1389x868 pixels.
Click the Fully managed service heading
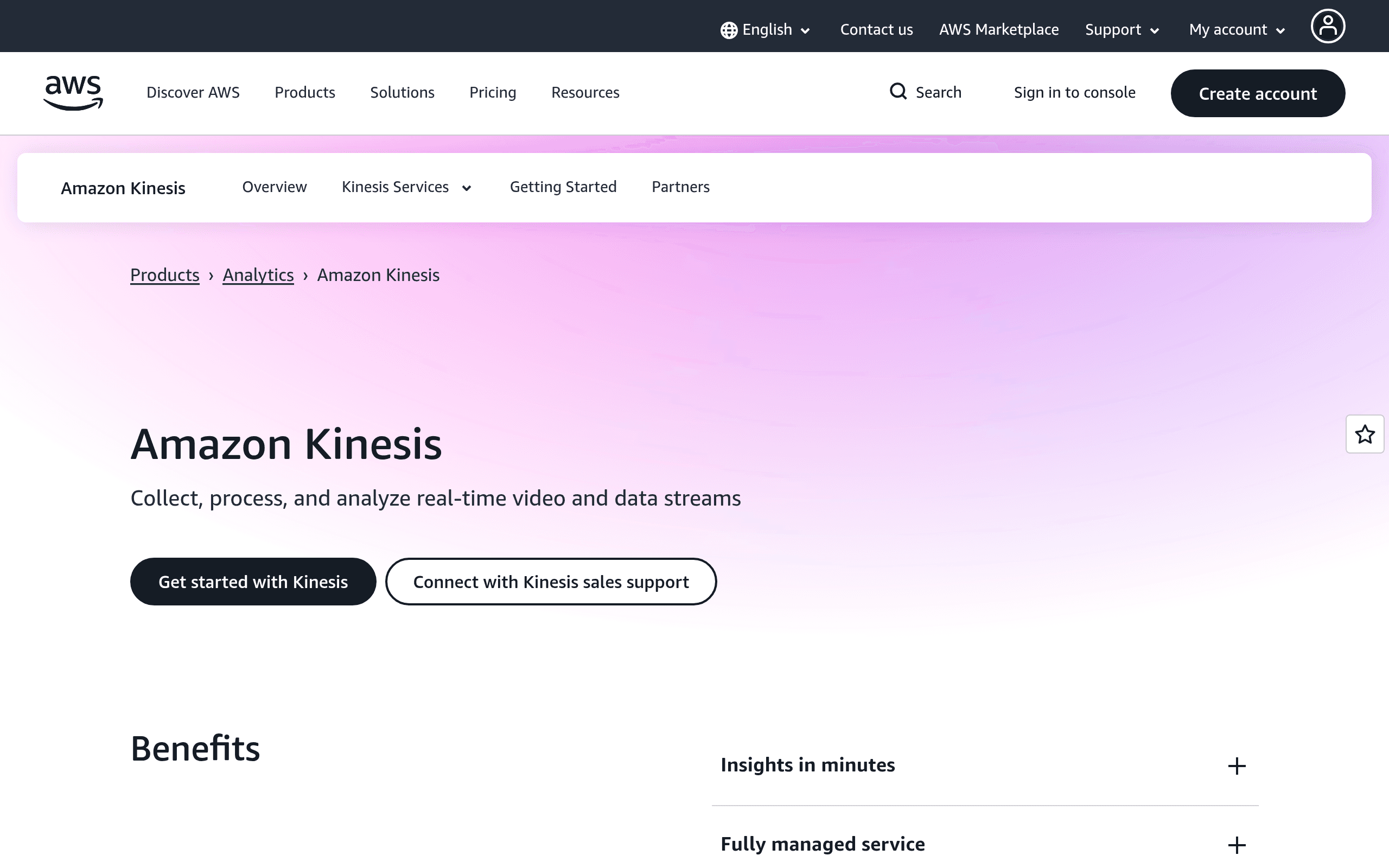823,845
